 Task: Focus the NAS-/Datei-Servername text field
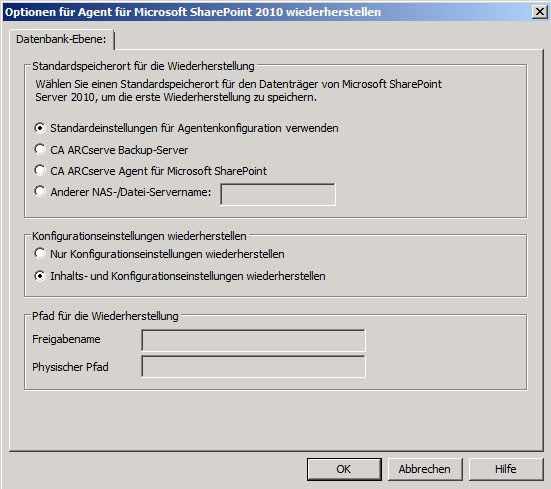pyautogui.click(x=278, y=194)
